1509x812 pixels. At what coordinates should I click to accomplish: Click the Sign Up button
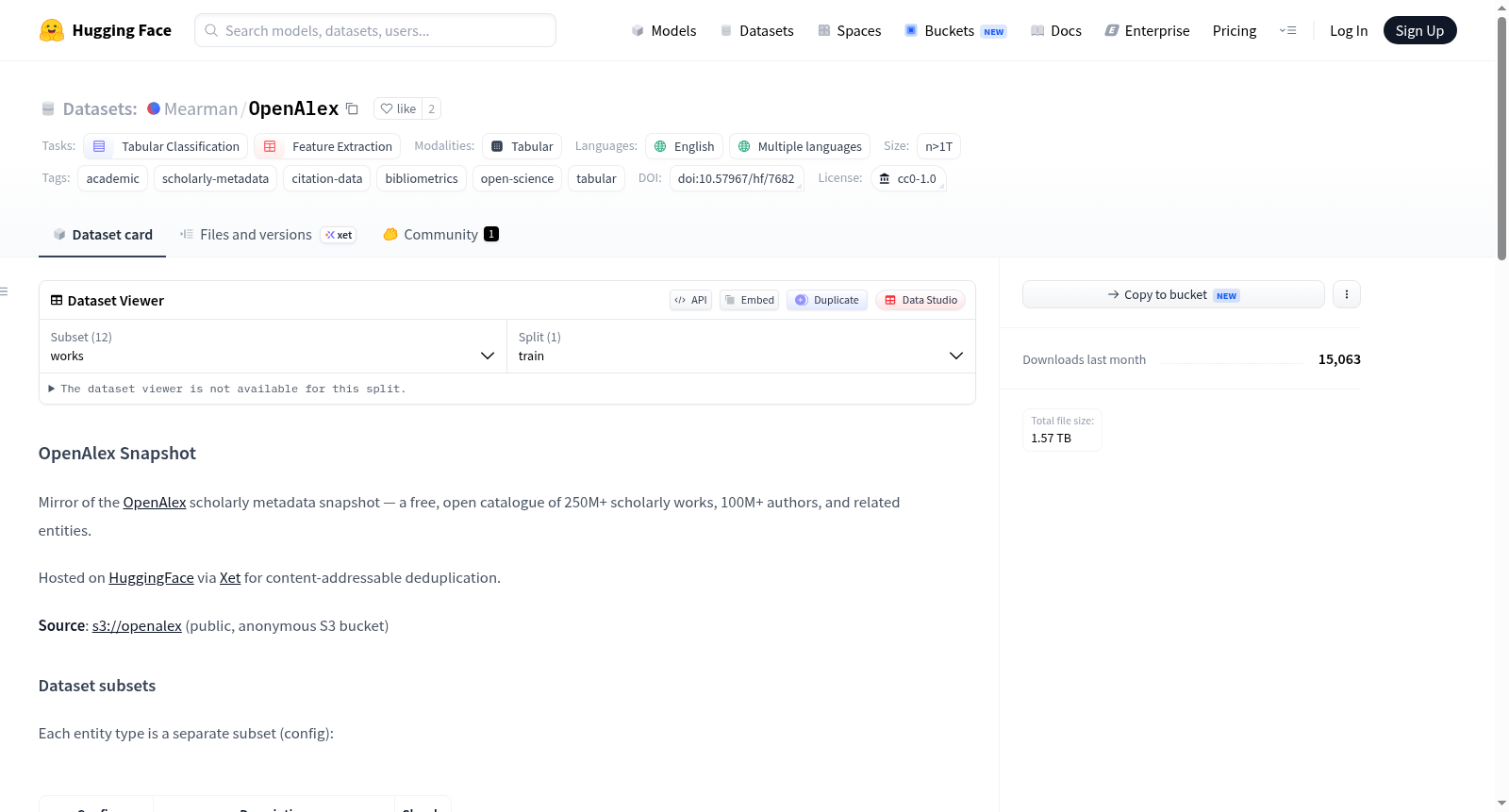(x=1419, y=30)
